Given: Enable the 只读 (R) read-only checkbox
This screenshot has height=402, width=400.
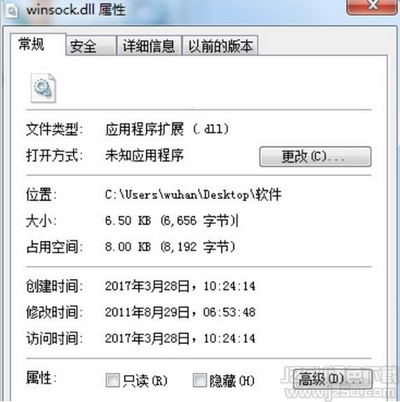Looking at the screenshot, I should pos(112,380).
